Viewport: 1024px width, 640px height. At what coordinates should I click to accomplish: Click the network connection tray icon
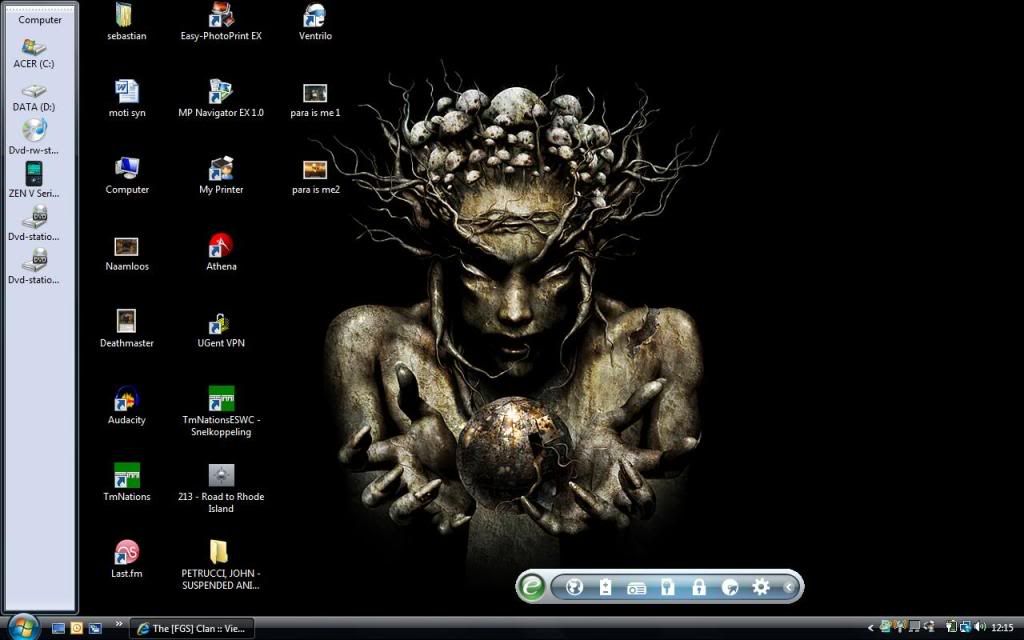(965, 627)
